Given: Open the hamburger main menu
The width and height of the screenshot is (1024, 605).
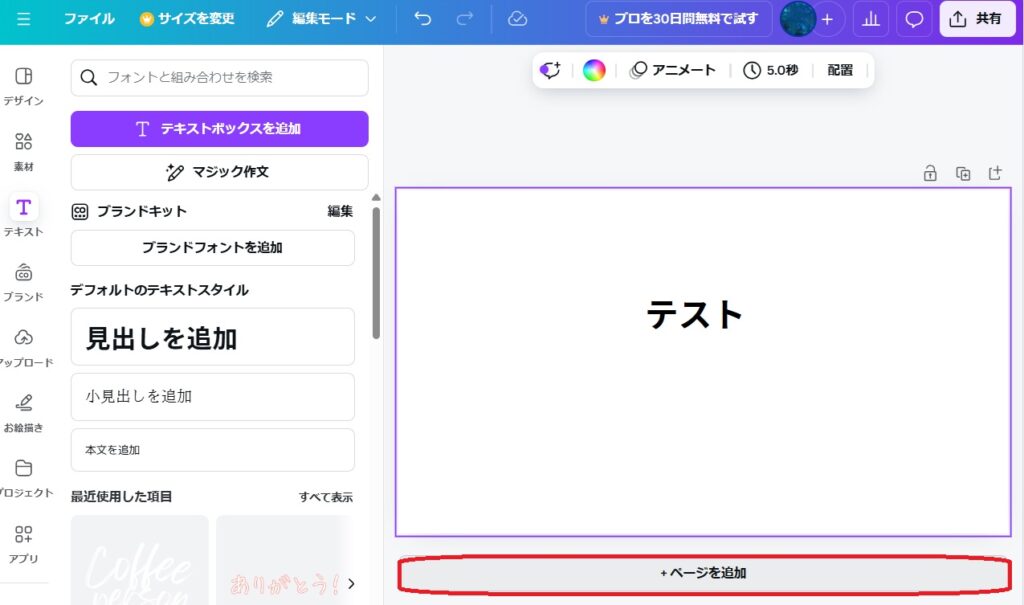Looking at the screenshot, I should pos(24,19).
